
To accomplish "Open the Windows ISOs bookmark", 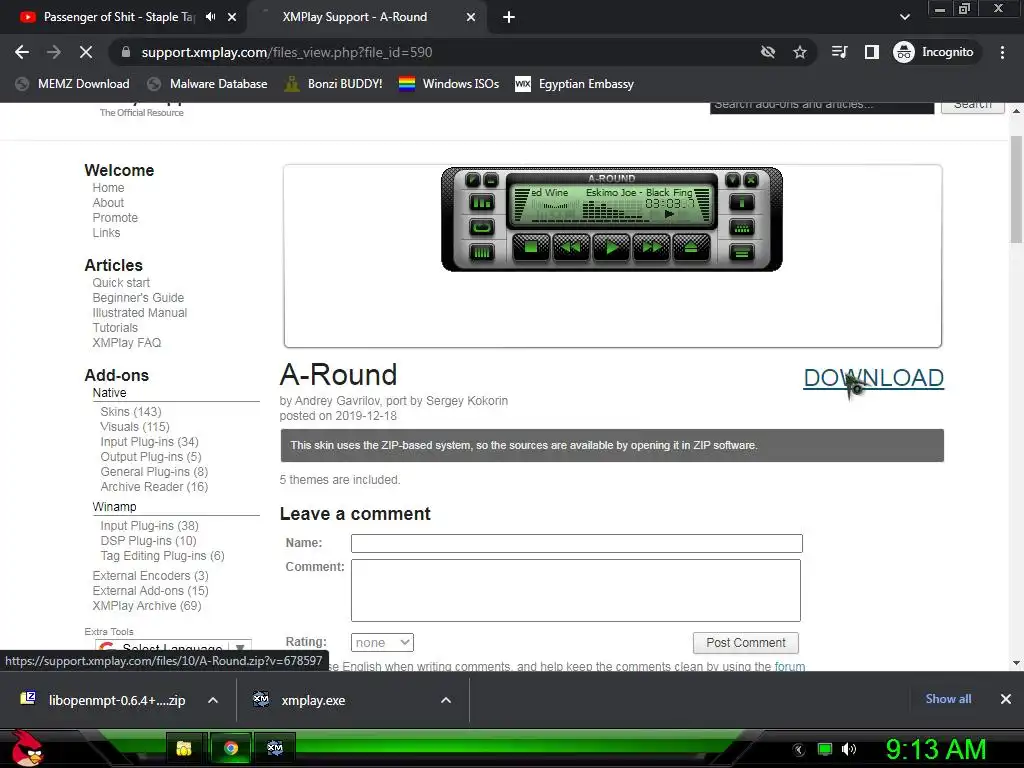I will pyautogui.click(x=449, y=84).
